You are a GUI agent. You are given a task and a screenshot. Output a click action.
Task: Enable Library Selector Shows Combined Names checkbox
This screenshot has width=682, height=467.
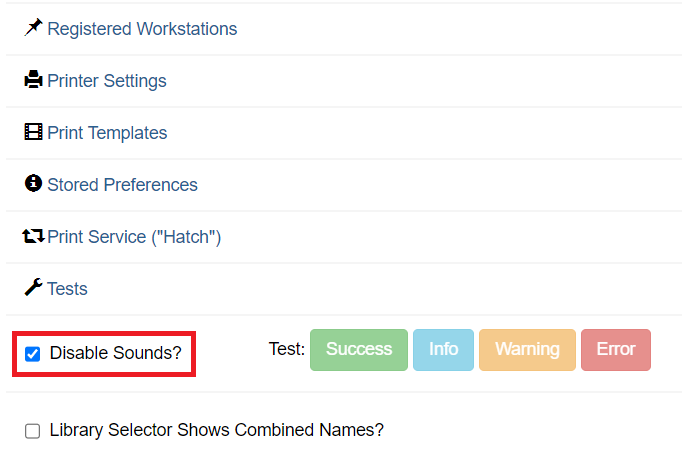pyautogui.click(x=33, y=431)
